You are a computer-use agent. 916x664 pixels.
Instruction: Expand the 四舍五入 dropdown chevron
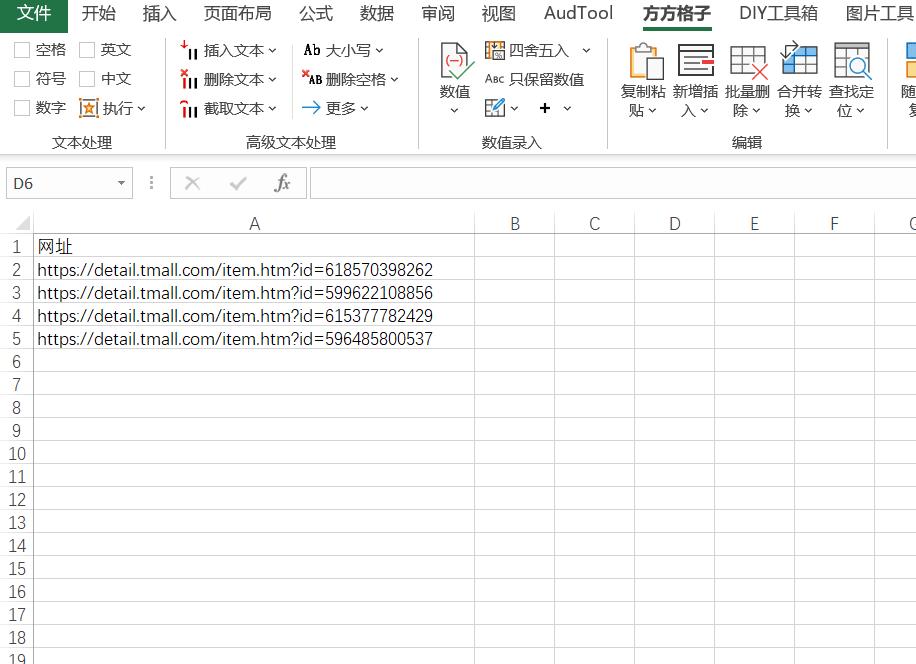click(586, 51)
